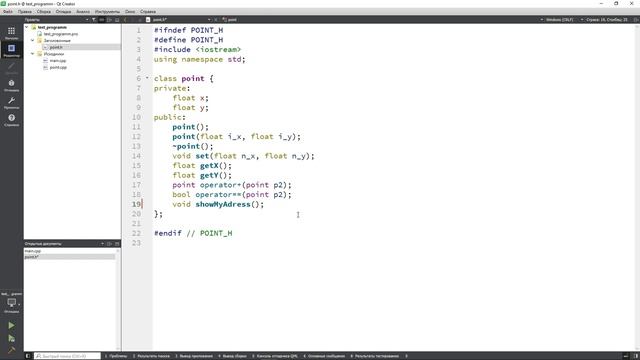640x360 pixels.
Task: Place cursor on showMyAdress in line 19
Action: point(222,204)
